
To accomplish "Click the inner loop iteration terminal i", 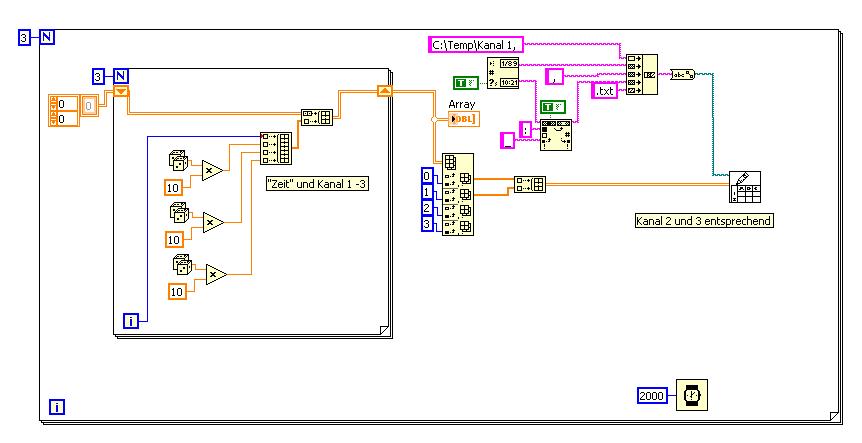I will 131,320.
